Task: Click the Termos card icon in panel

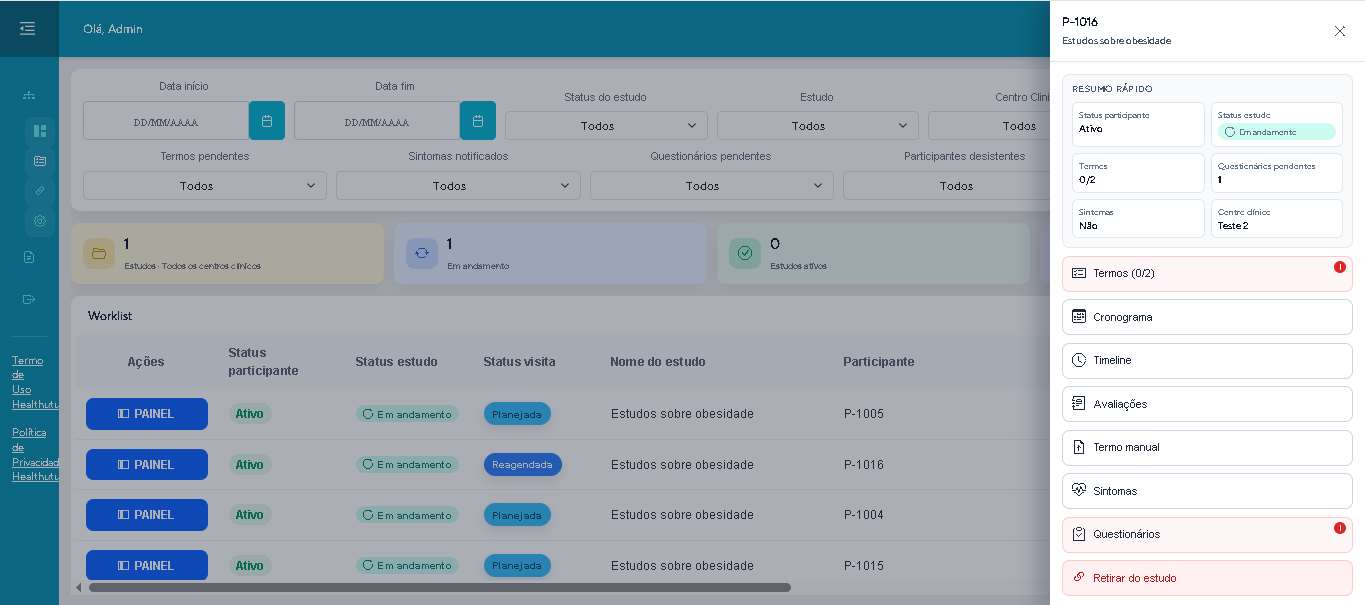Action: (x=1079, y=273)
